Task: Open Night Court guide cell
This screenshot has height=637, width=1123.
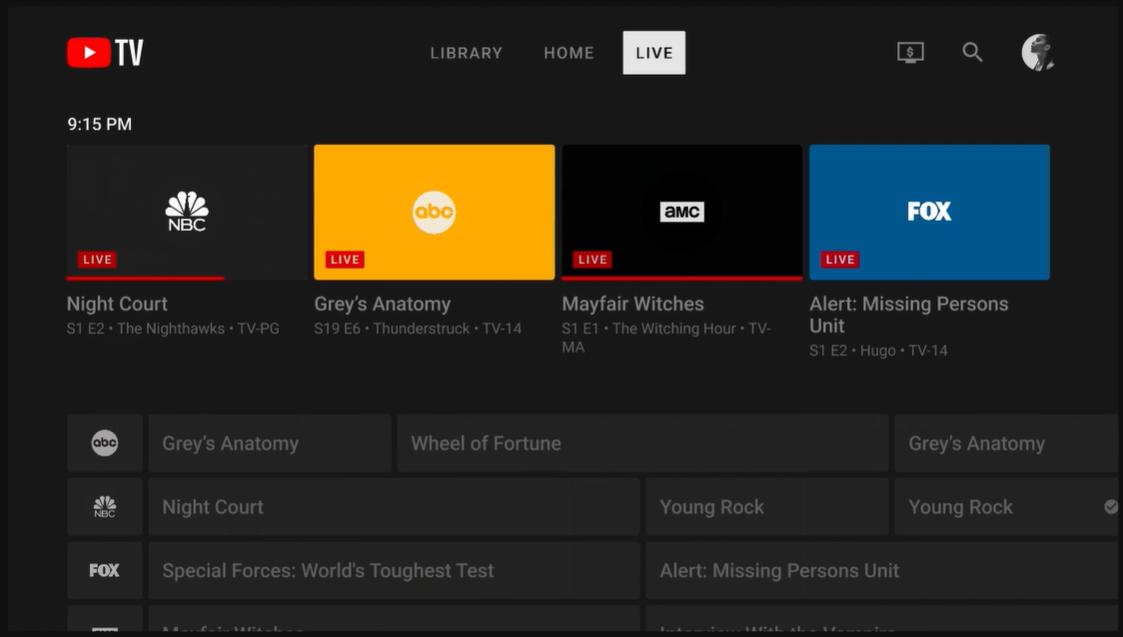Action: pos(394,507)
